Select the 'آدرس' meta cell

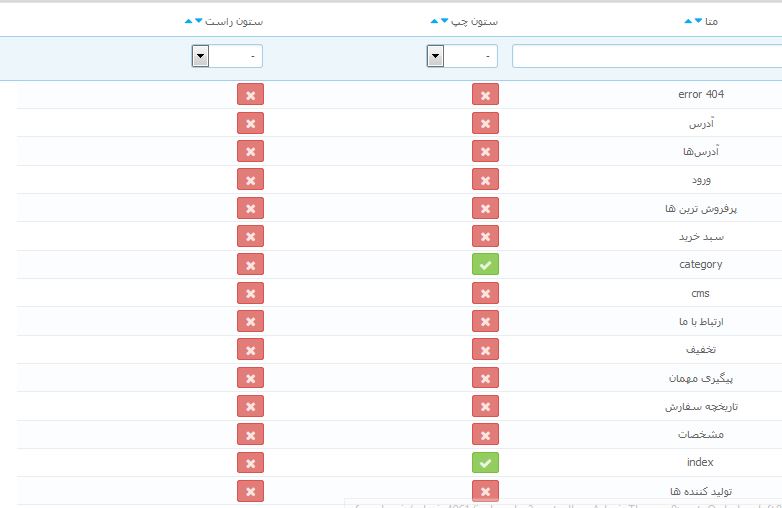click(701, 123)
